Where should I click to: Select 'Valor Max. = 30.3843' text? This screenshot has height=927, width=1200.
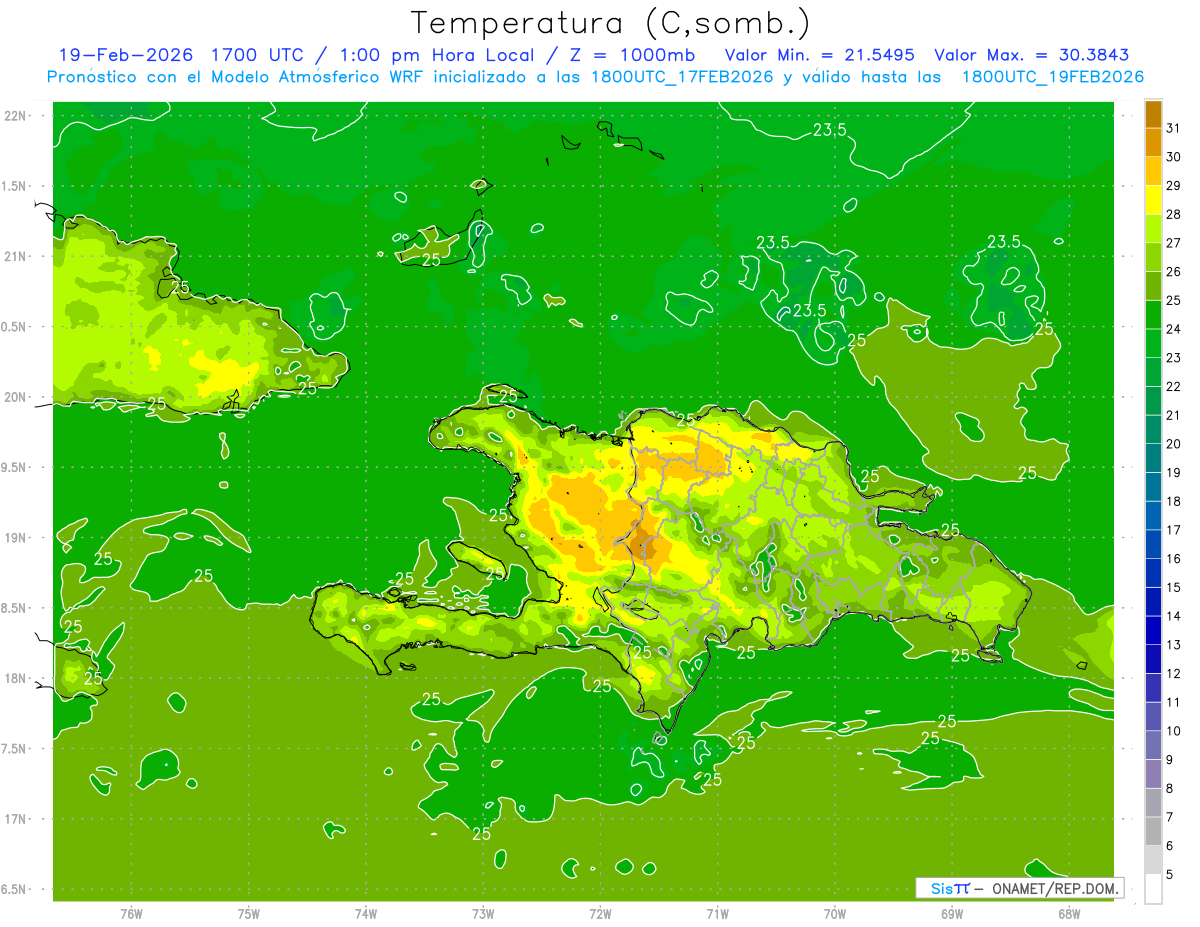(x=1032, y=55)
